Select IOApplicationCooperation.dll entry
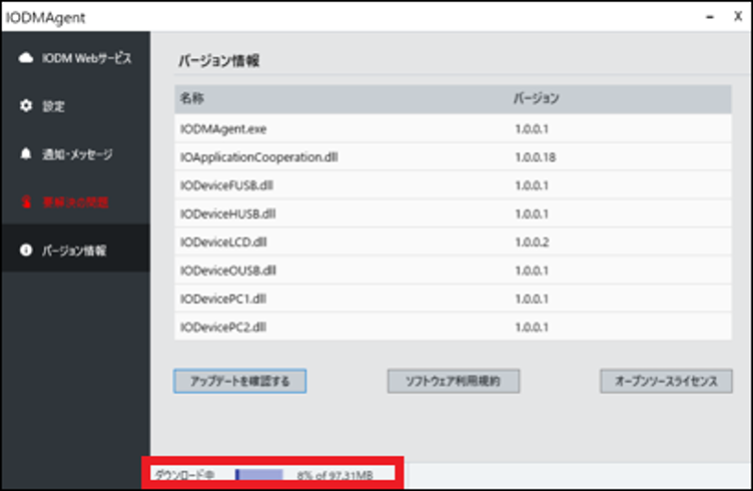753x491 pixels. [259, 157]
